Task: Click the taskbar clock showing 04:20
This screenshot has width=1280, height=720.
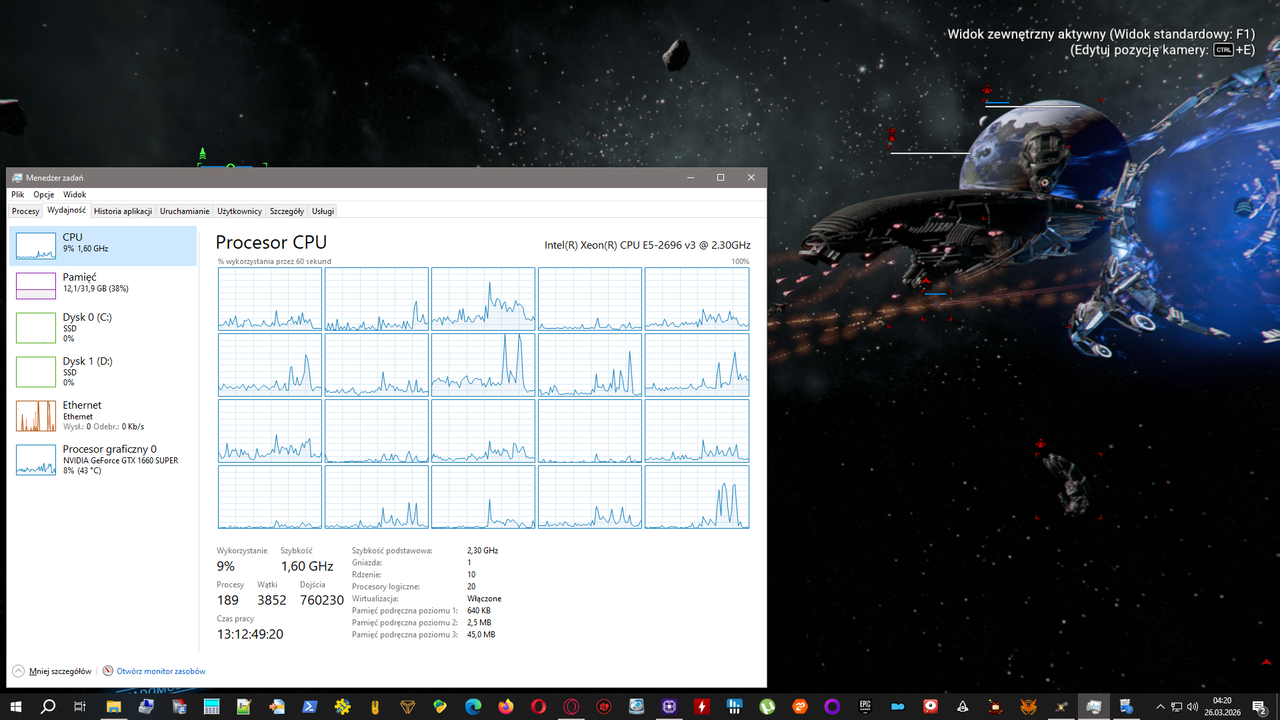Action: [x=1221, y=706]
